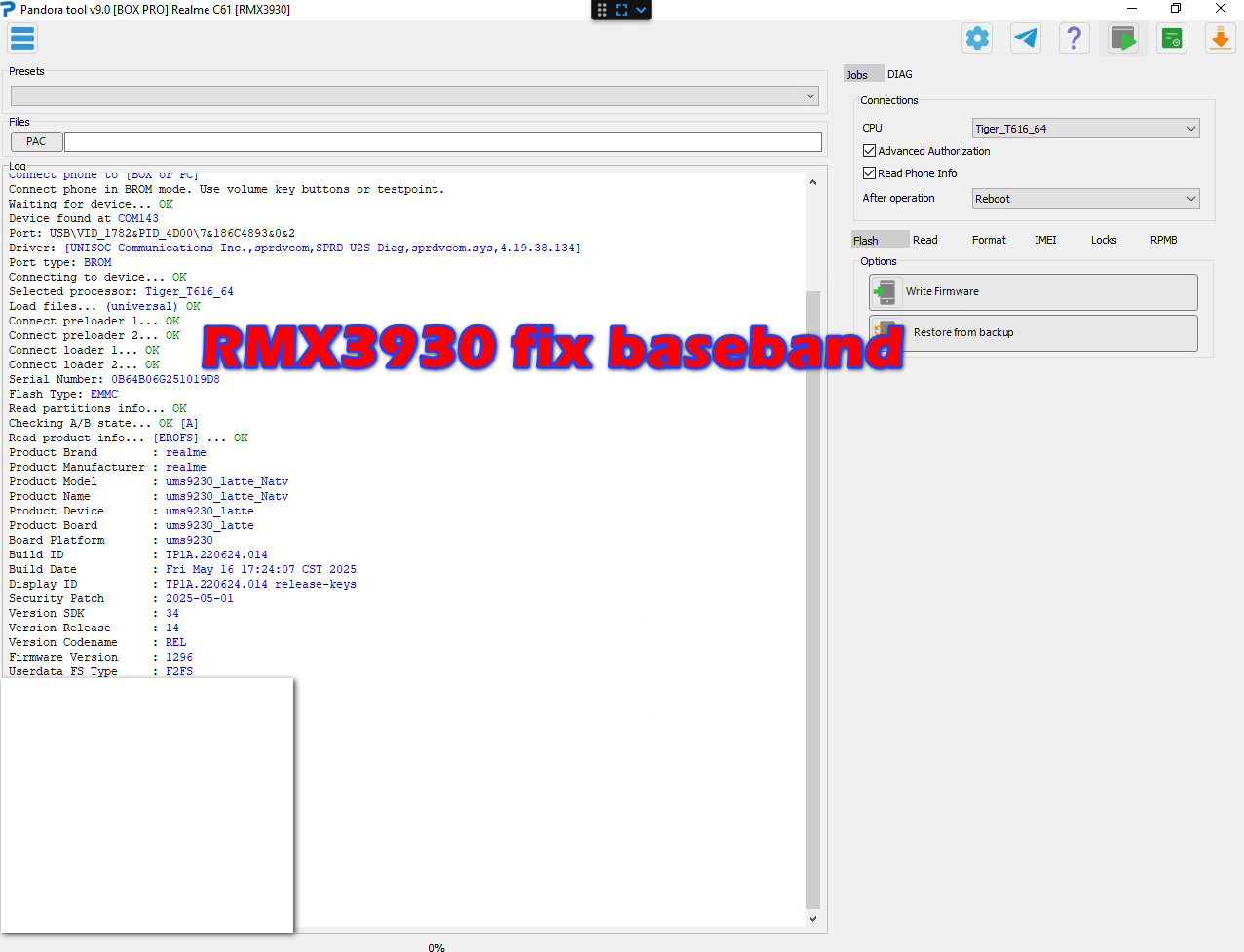
Task: Click the orange download update icon
Action: [1220, 39]
